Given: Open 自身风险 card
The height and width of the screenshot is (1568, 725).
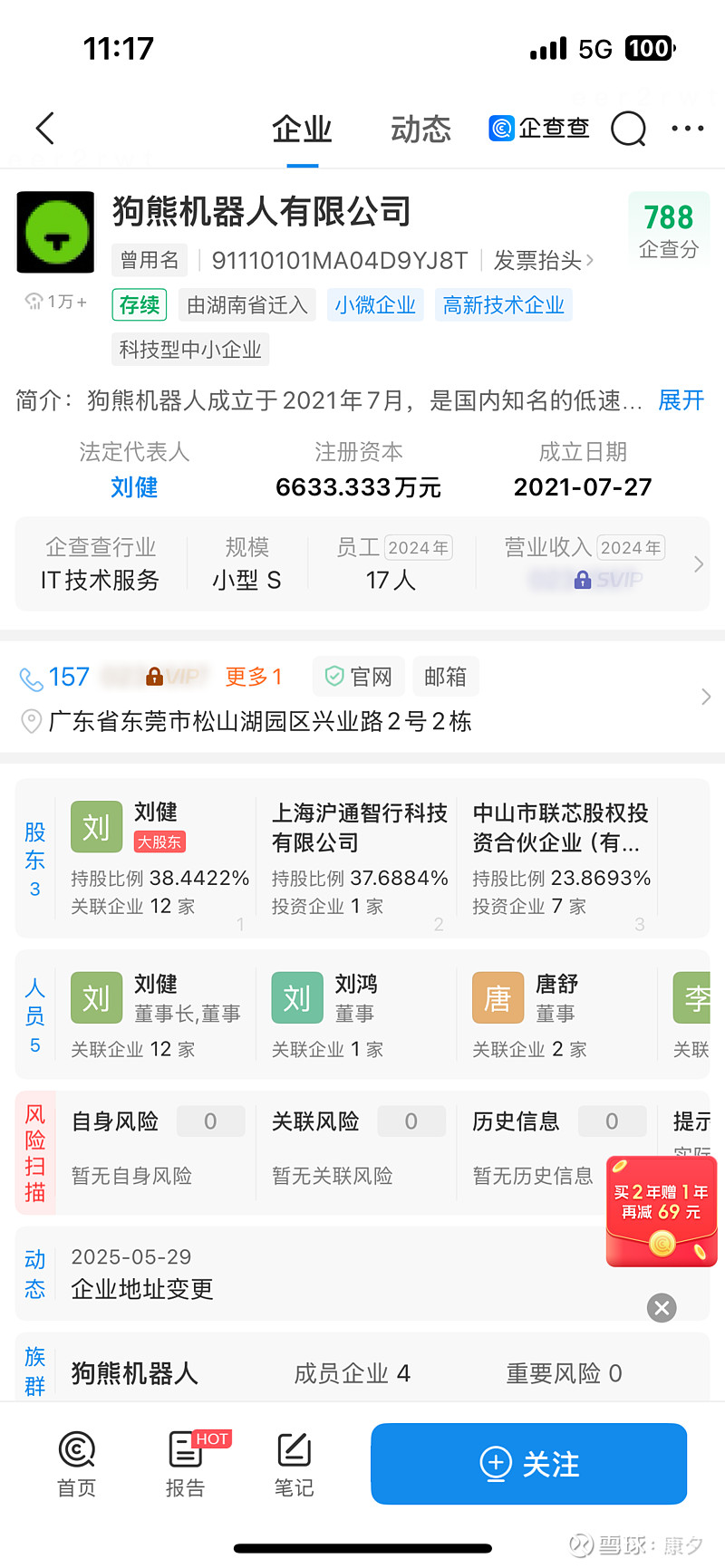Looking at the screenshot, I should (x=158, y=1148).
